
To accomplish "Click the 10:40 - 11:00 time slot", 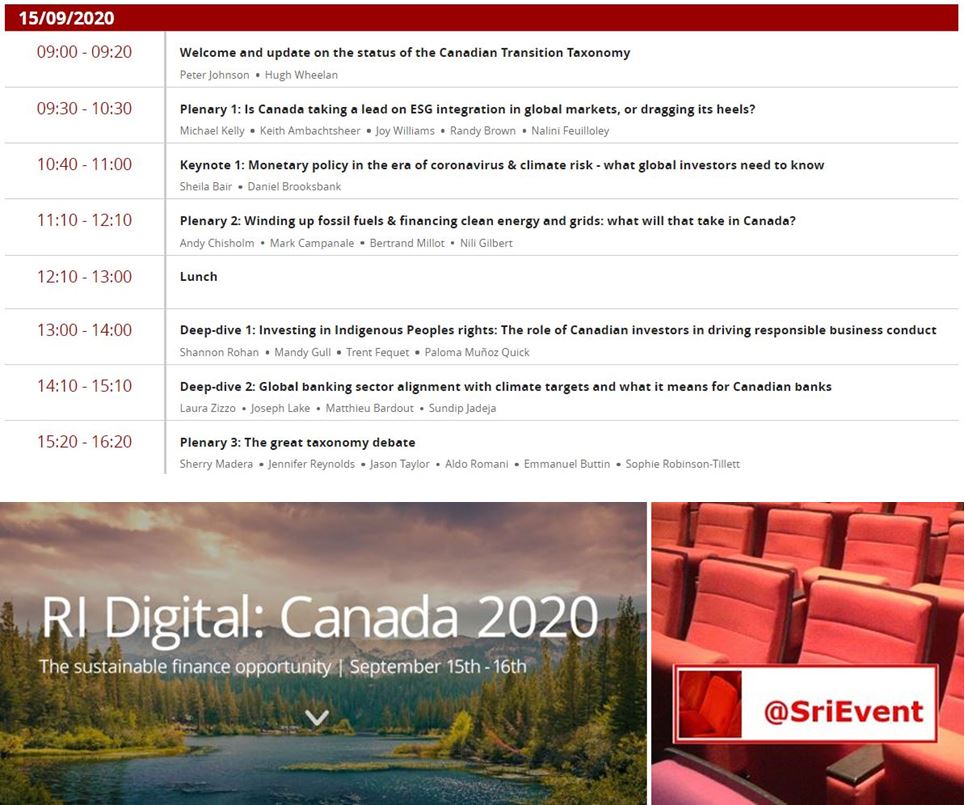I will 84,164.
